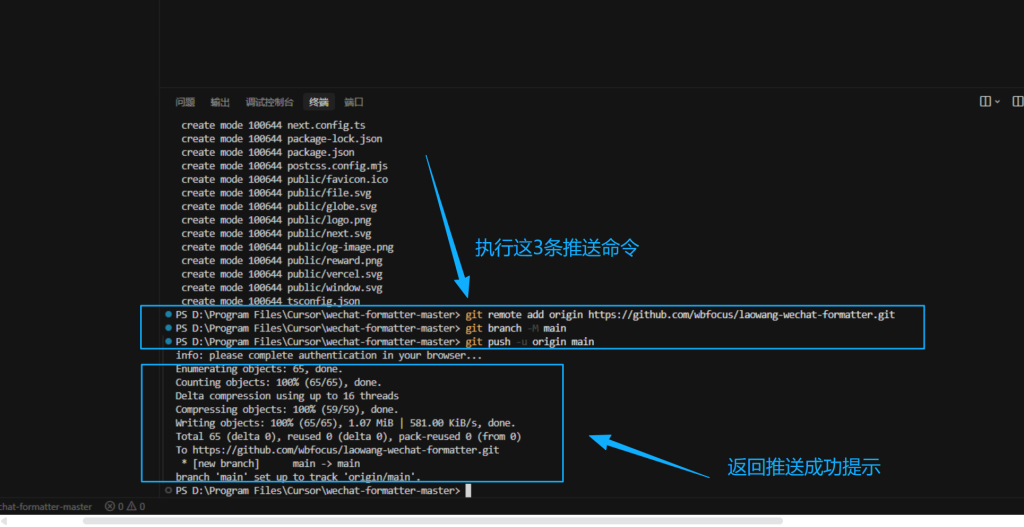Click the 'public/globe.svg' line
The width and height of the screenshot is (1024, 527).
[x=279, y=206]
